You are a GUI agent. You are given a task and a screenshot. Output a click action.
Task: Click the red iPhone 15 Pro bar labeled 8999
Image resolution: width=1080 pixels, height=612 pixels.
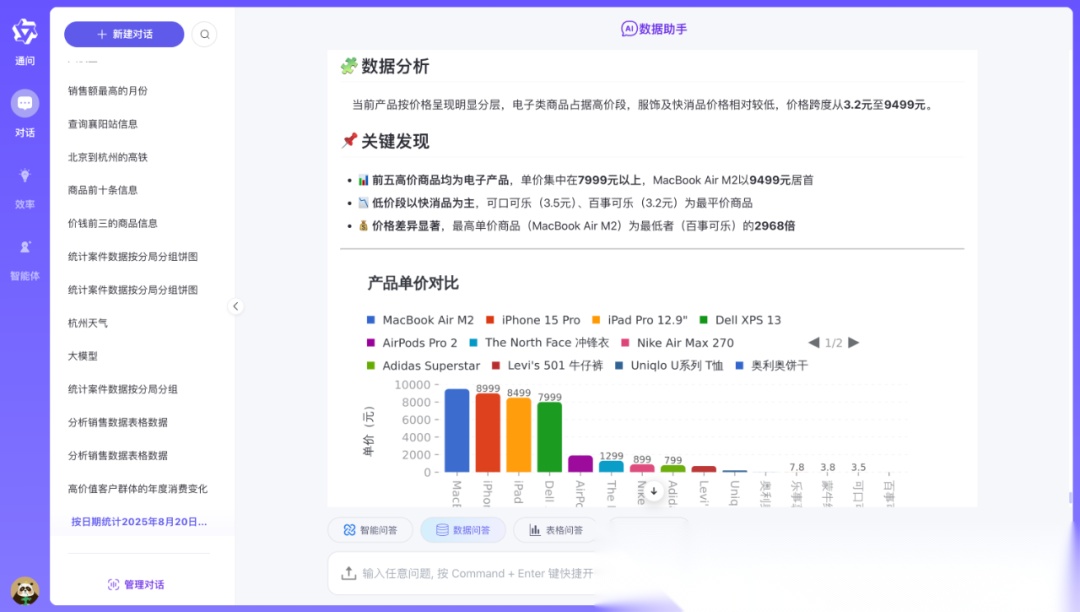click(488, 433)
